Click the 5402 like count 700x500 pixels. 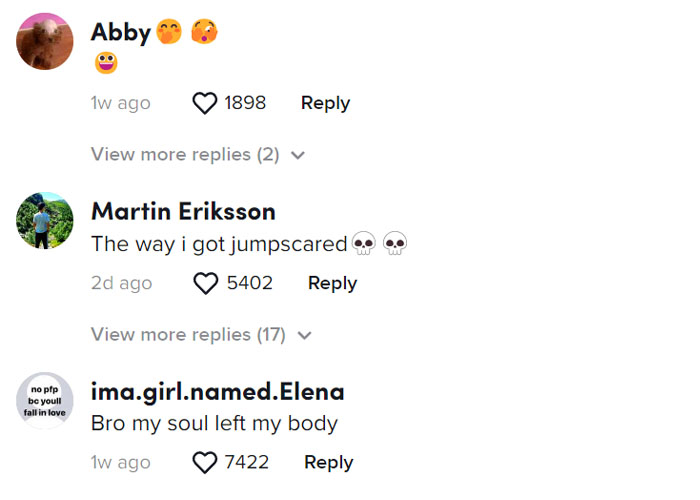[250, 283]
